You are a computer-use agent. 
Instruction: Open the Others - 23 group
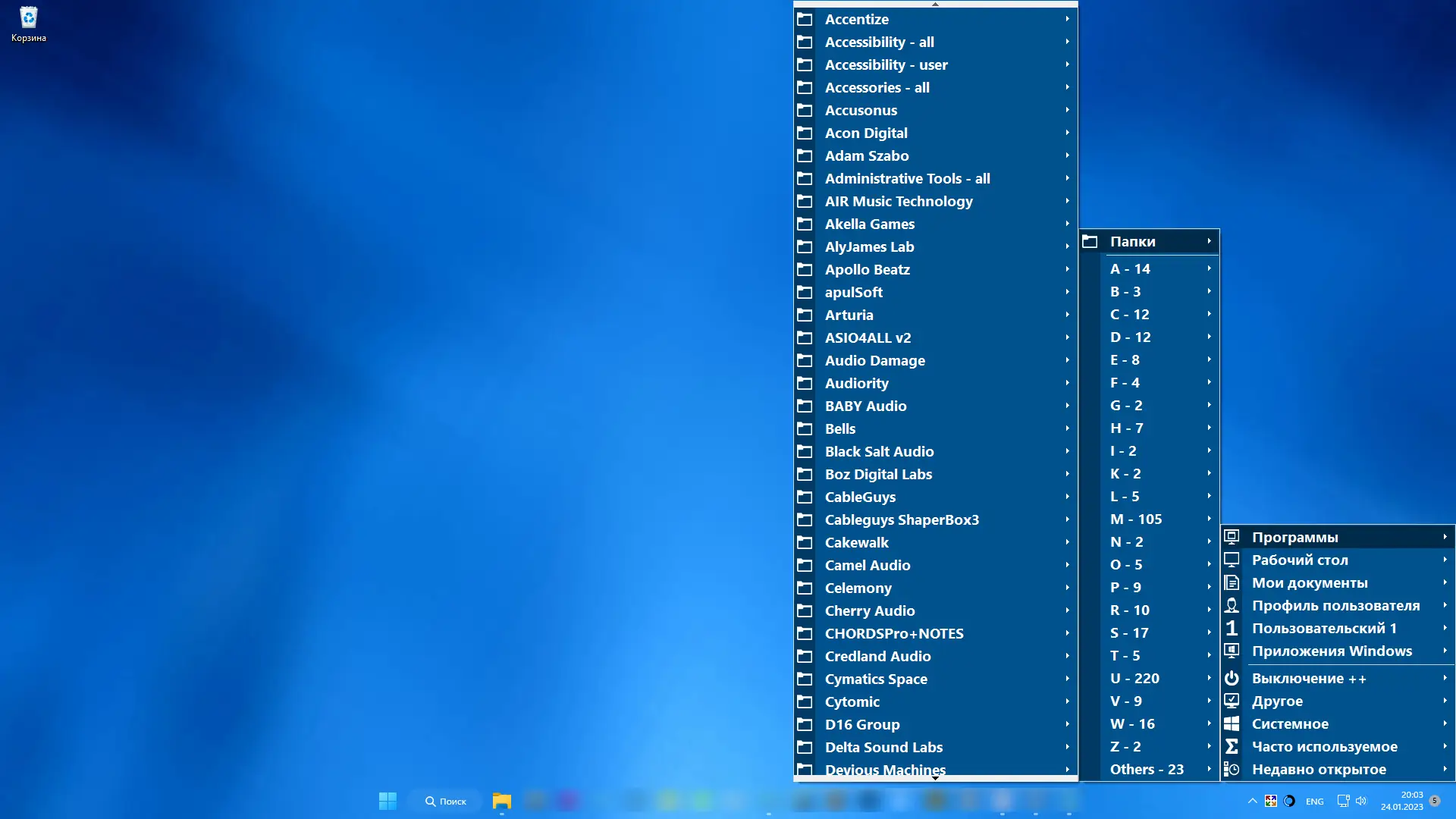1146,769
